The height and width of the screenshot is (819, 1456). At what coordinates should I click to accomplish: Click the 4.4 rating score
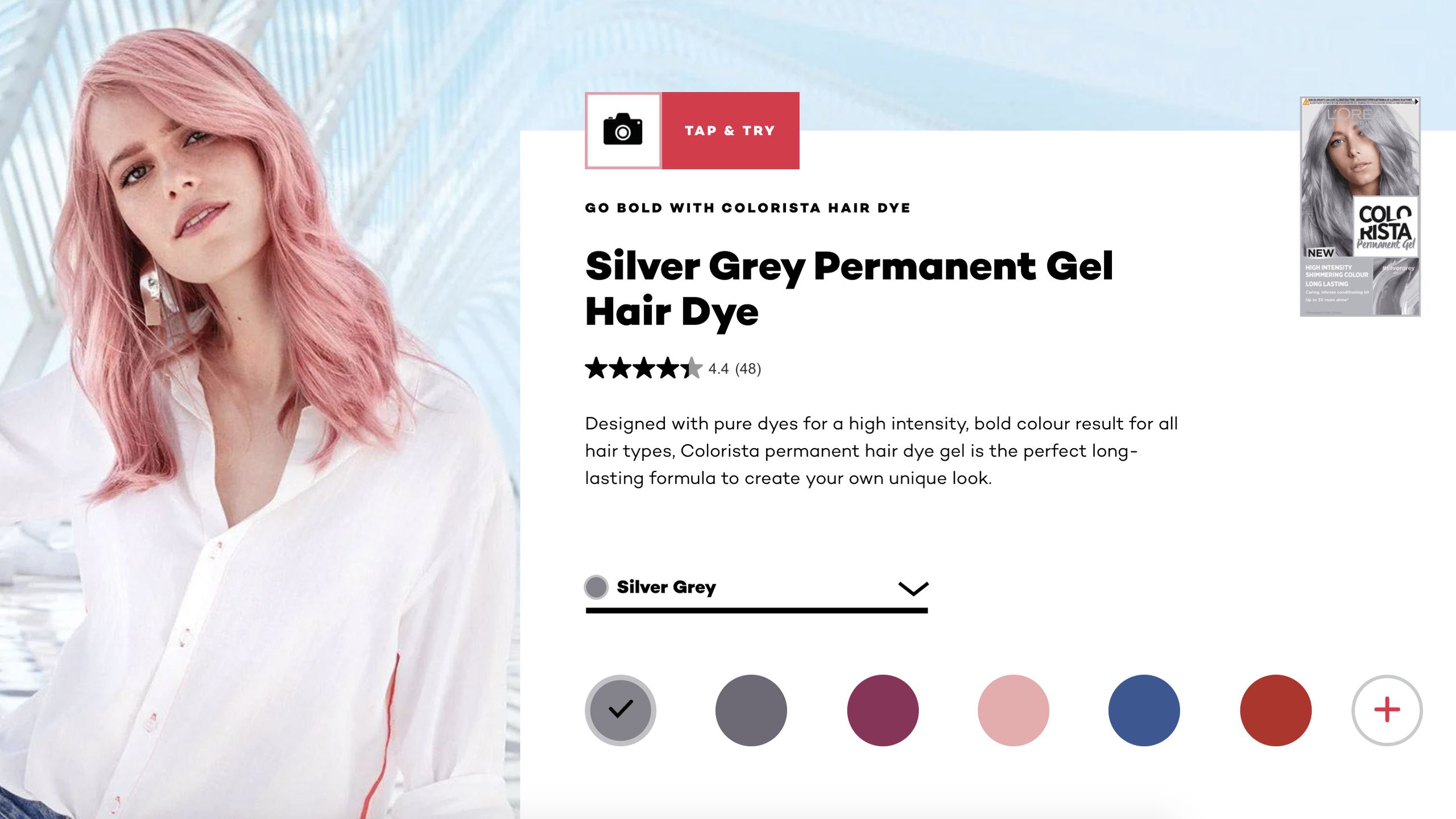[718, 369]
